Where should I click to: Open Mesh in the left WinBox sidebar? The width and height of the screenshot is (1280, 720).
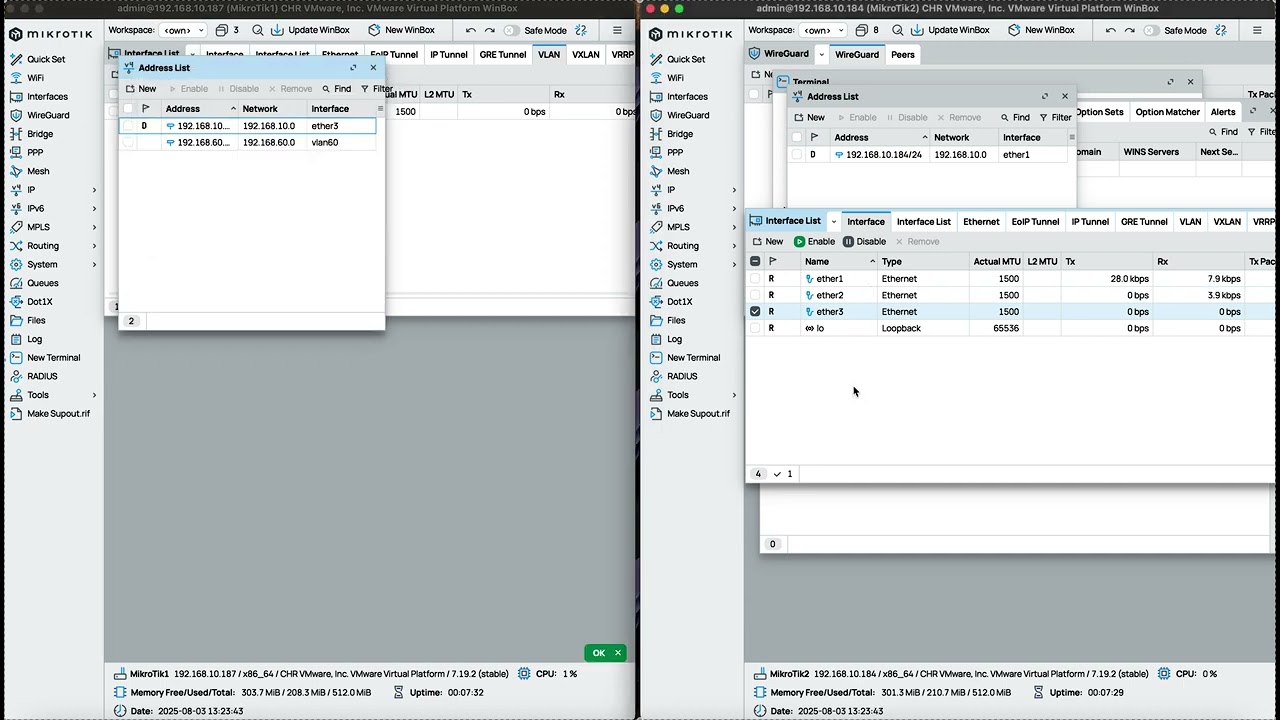point(38,171)
